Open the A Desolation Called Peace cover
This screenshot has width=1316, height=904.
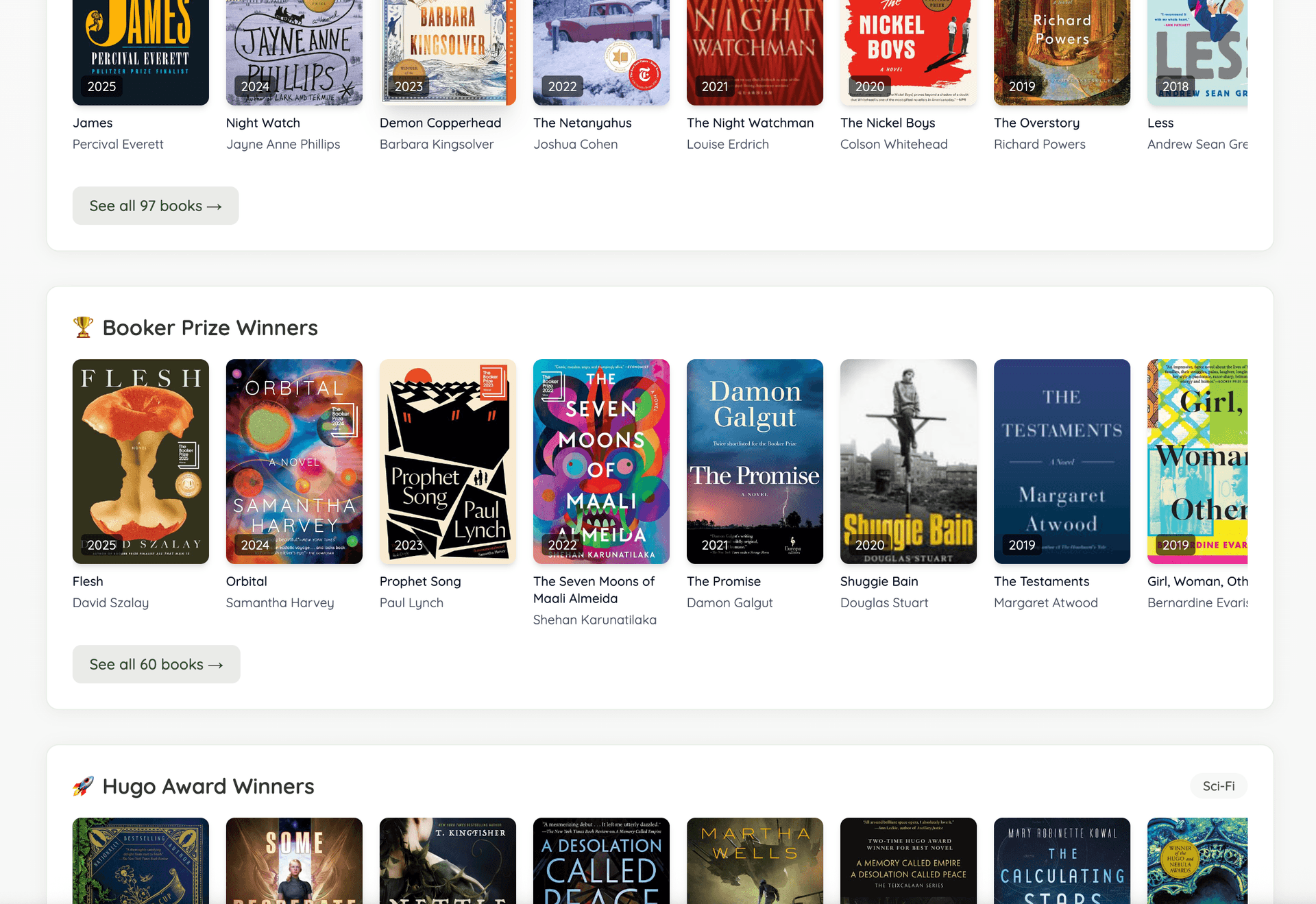(601, 860)
